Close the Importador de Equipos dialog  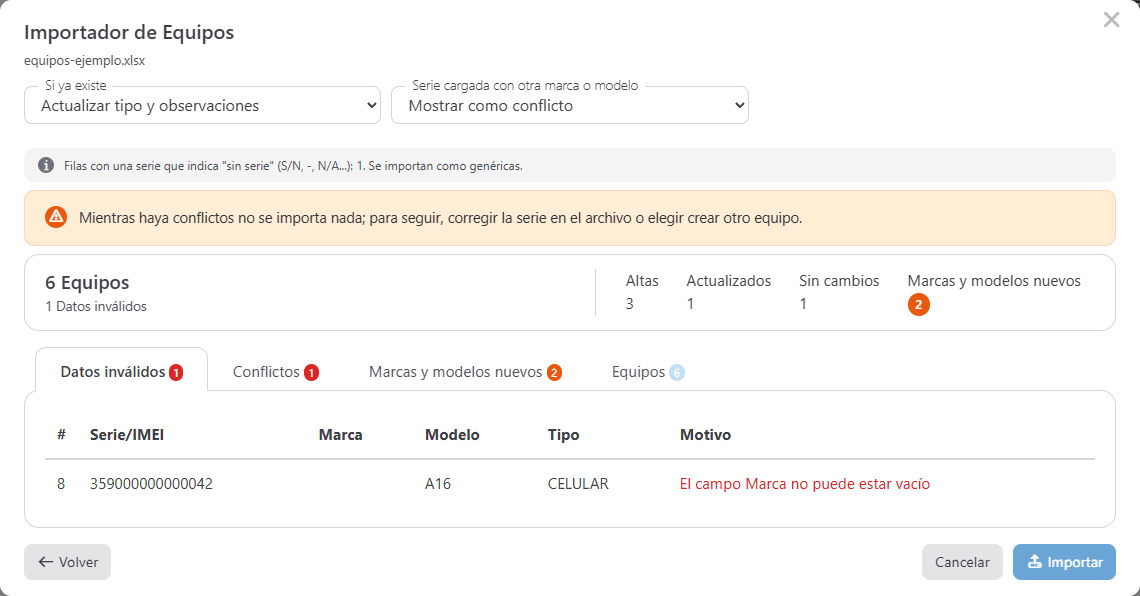click(x=1111, y=20)
